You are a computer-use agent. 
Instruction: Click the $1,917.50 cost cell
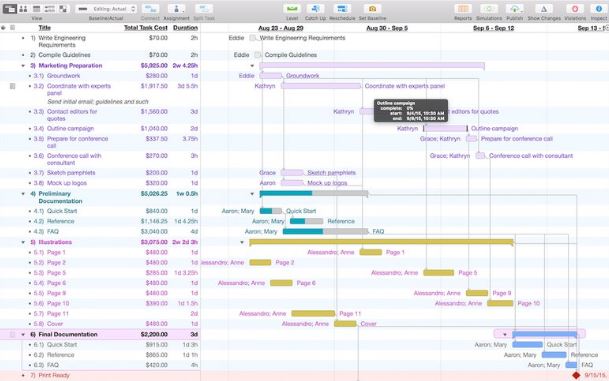tap(154, 86)
